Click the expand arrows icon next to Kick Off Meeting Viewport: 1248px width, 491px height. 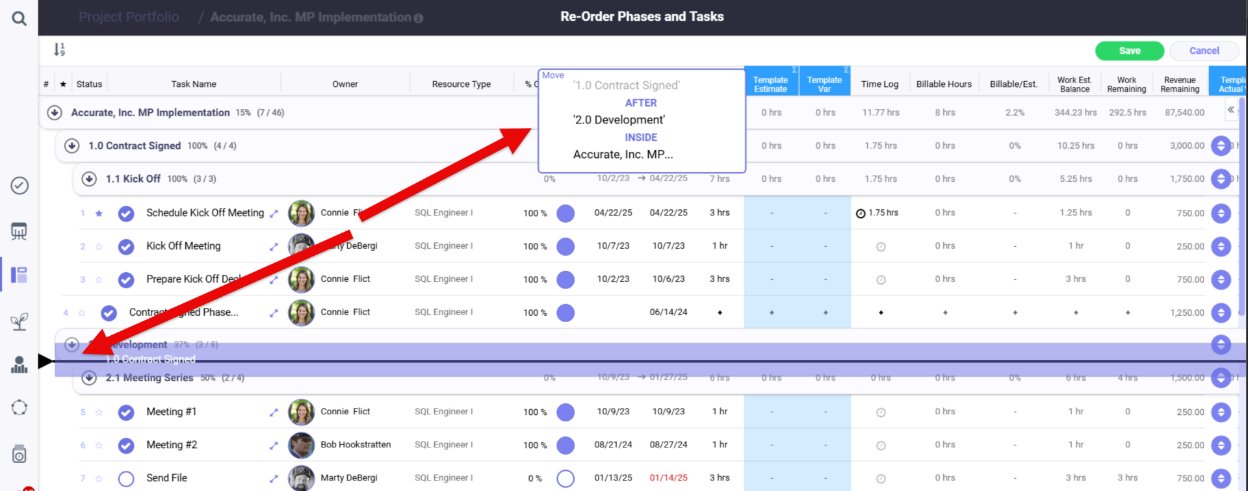tap(274, 246)
